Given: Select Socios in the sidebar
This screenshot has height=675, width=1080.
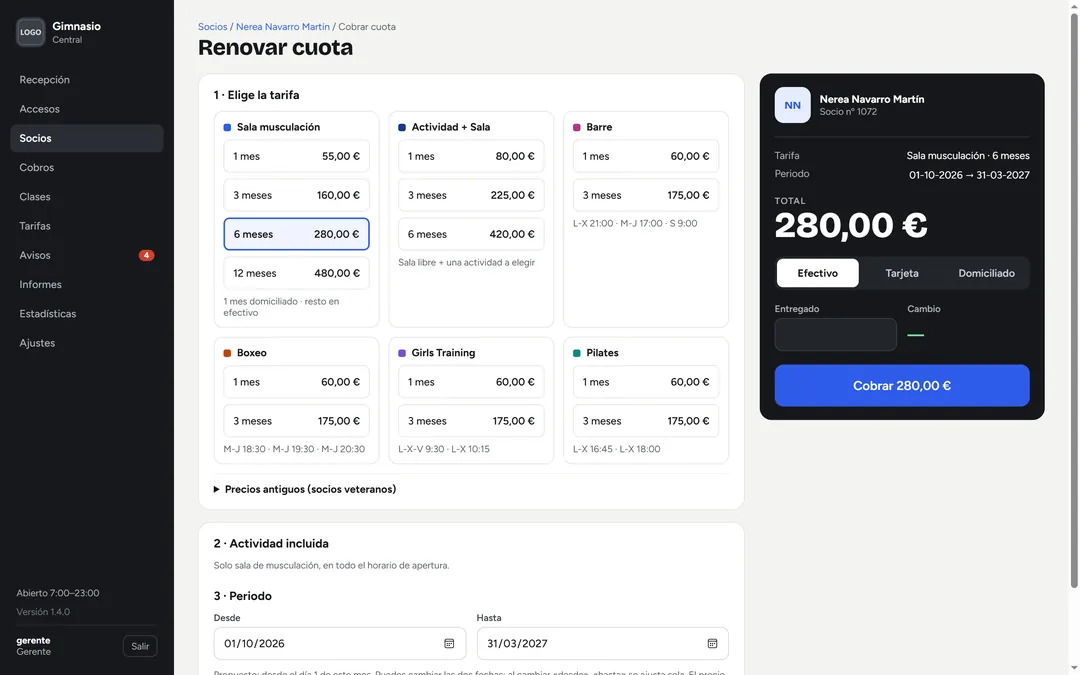Looking at the screenshot, I should [x=87, y=138].
